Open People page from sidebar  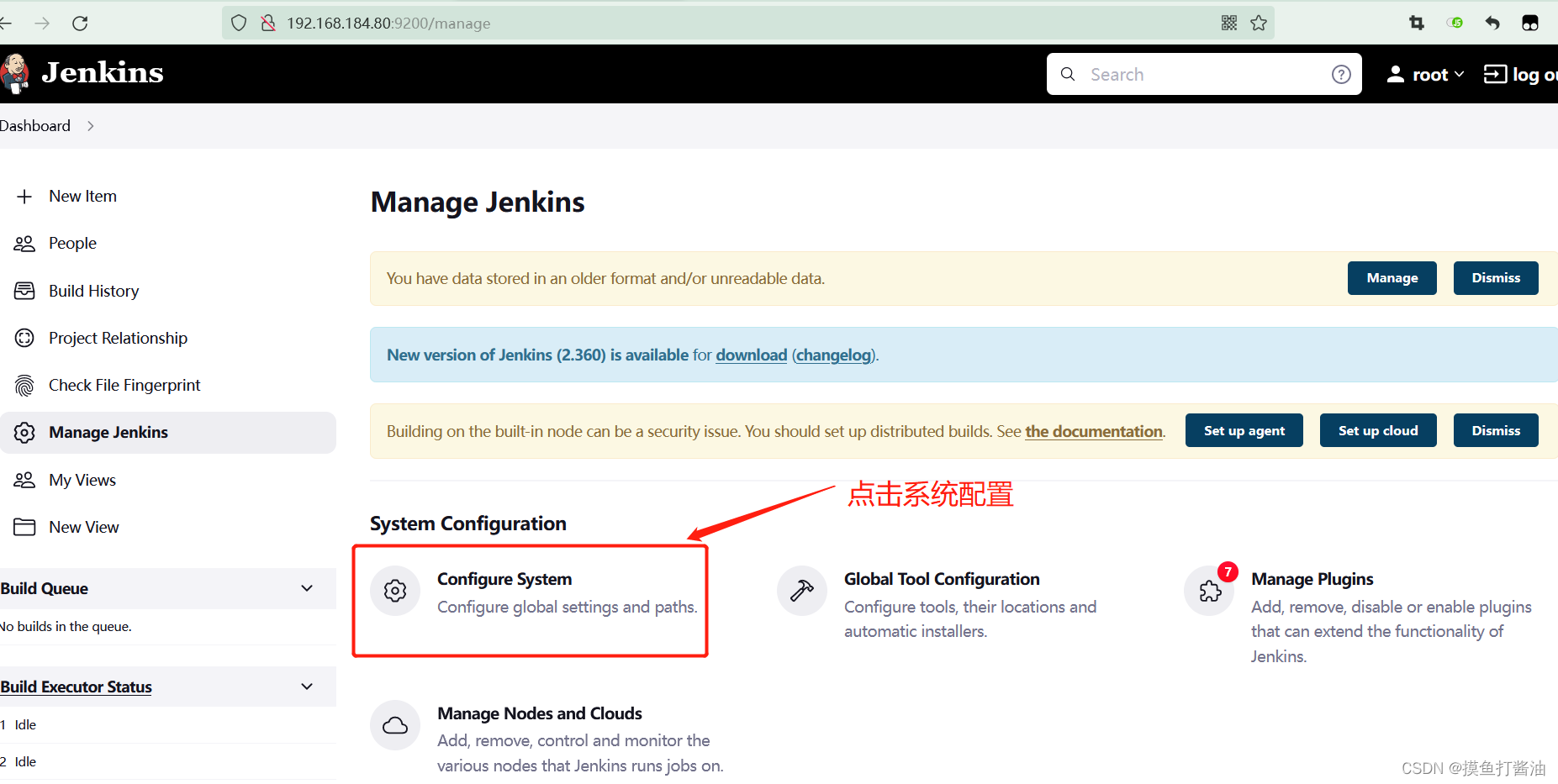(x=72, y=244)
